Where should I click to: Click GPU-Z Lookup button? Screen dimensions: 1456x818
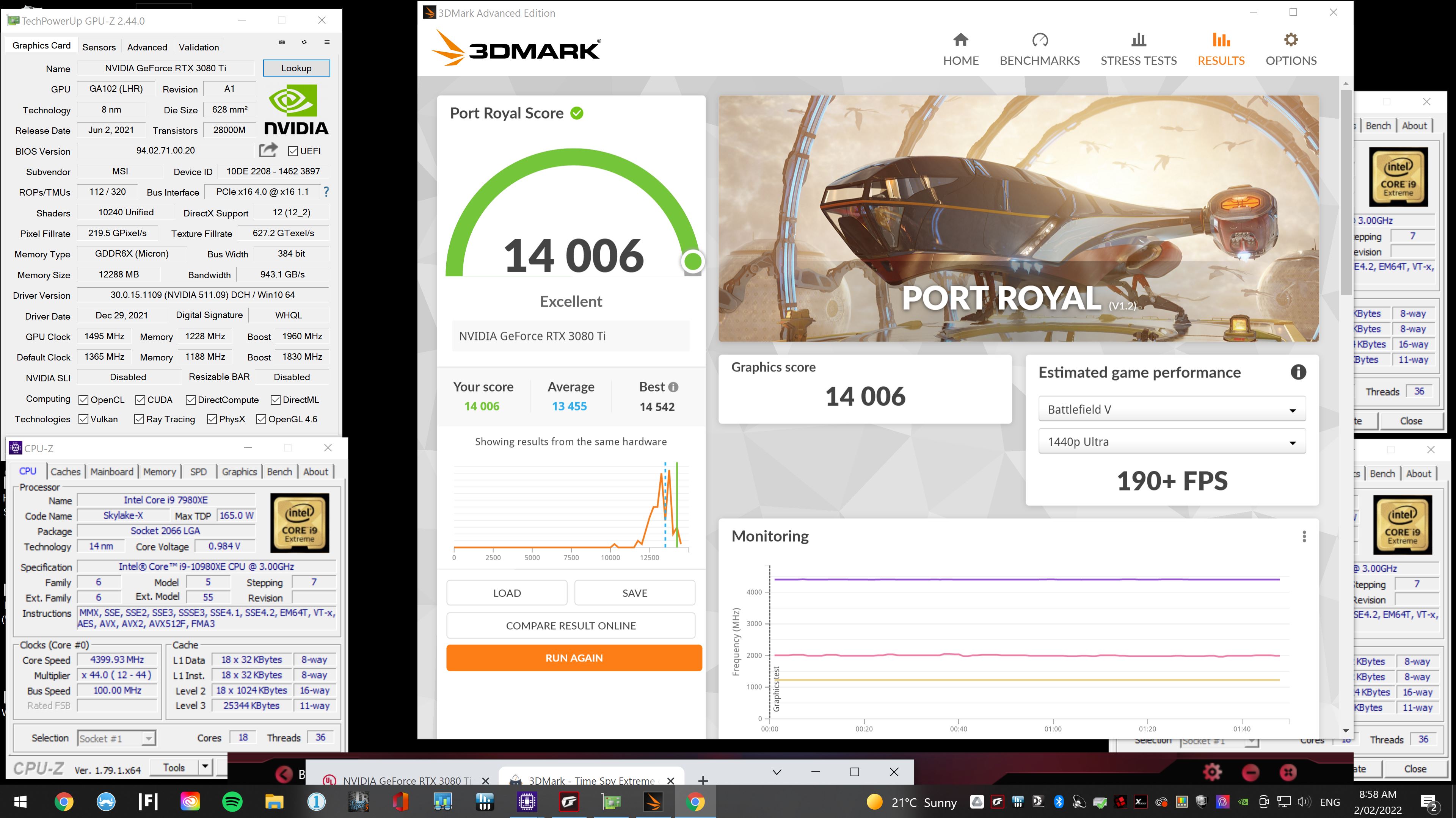[296, 68]
